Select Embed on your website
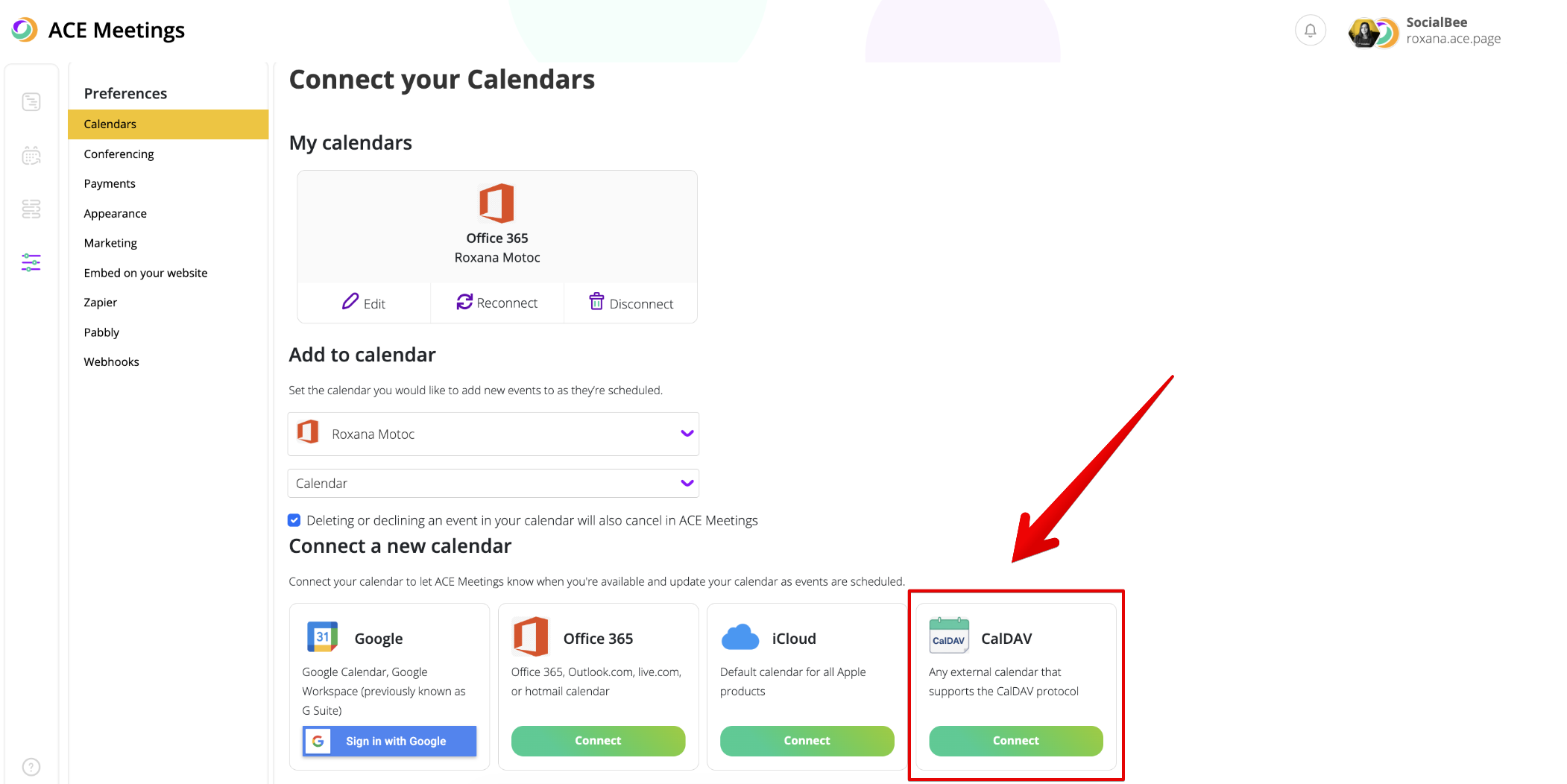1567x784 pixels. [x=145, y=273]
